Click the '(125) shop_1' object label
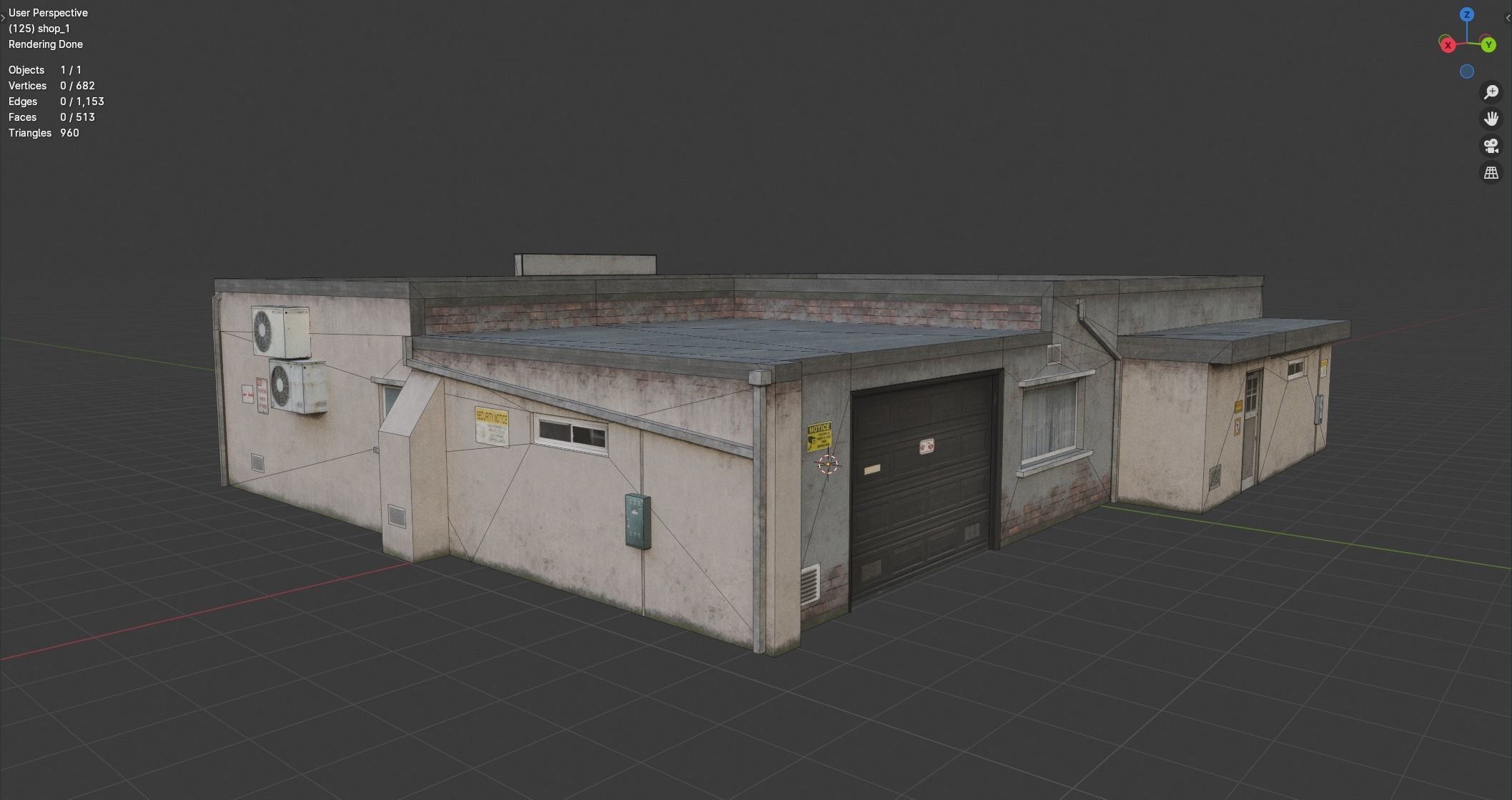The image size is (1512, 800). pos(39,29)
